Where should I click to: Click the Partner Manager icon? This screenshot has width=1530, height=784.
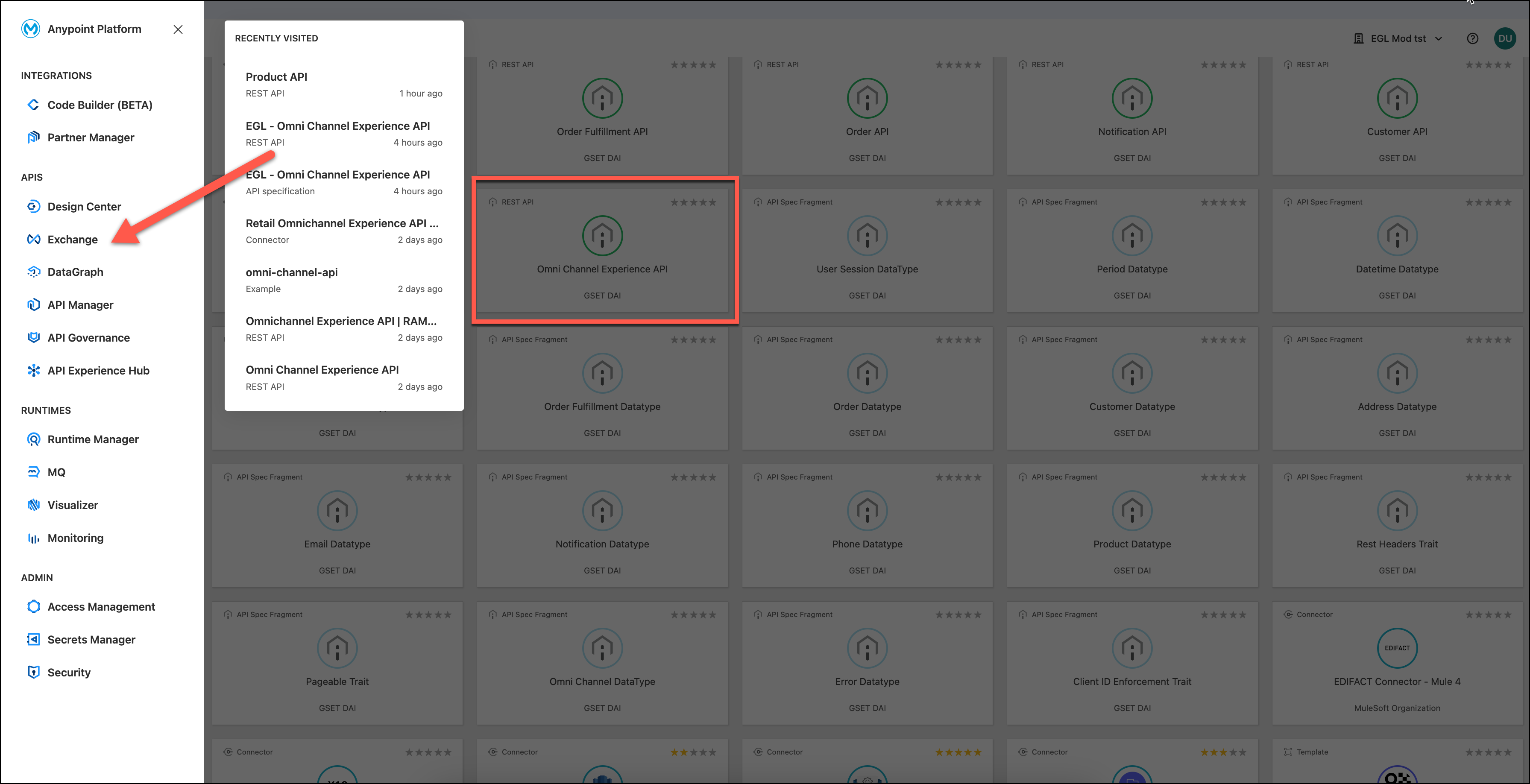click(x=33, y=137)
